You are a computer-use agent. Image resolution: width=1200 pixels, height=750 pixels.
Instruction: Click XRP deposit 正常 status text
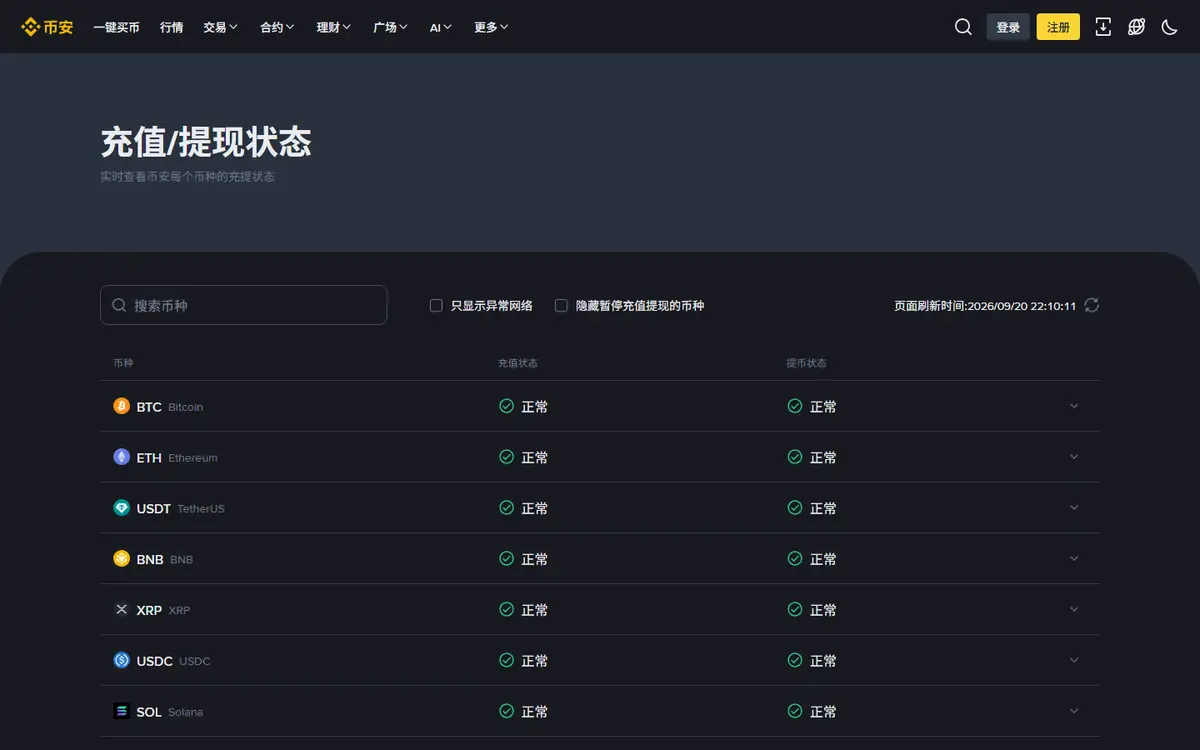pos(535,610)
